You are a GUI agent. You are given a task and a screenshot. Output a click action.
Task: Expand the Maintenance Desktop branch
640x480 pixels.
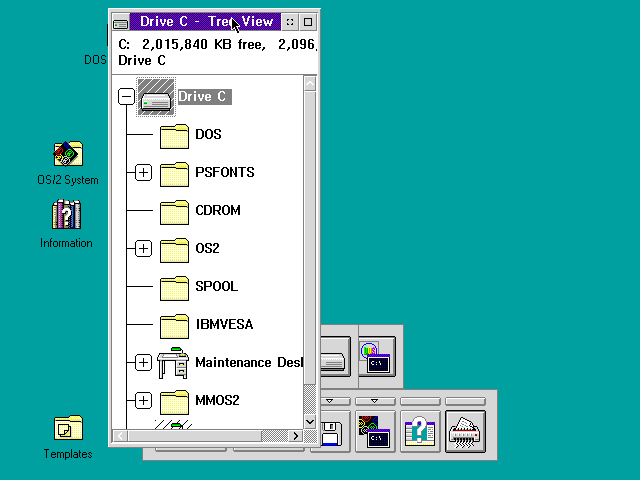click(x=143, y=362)
